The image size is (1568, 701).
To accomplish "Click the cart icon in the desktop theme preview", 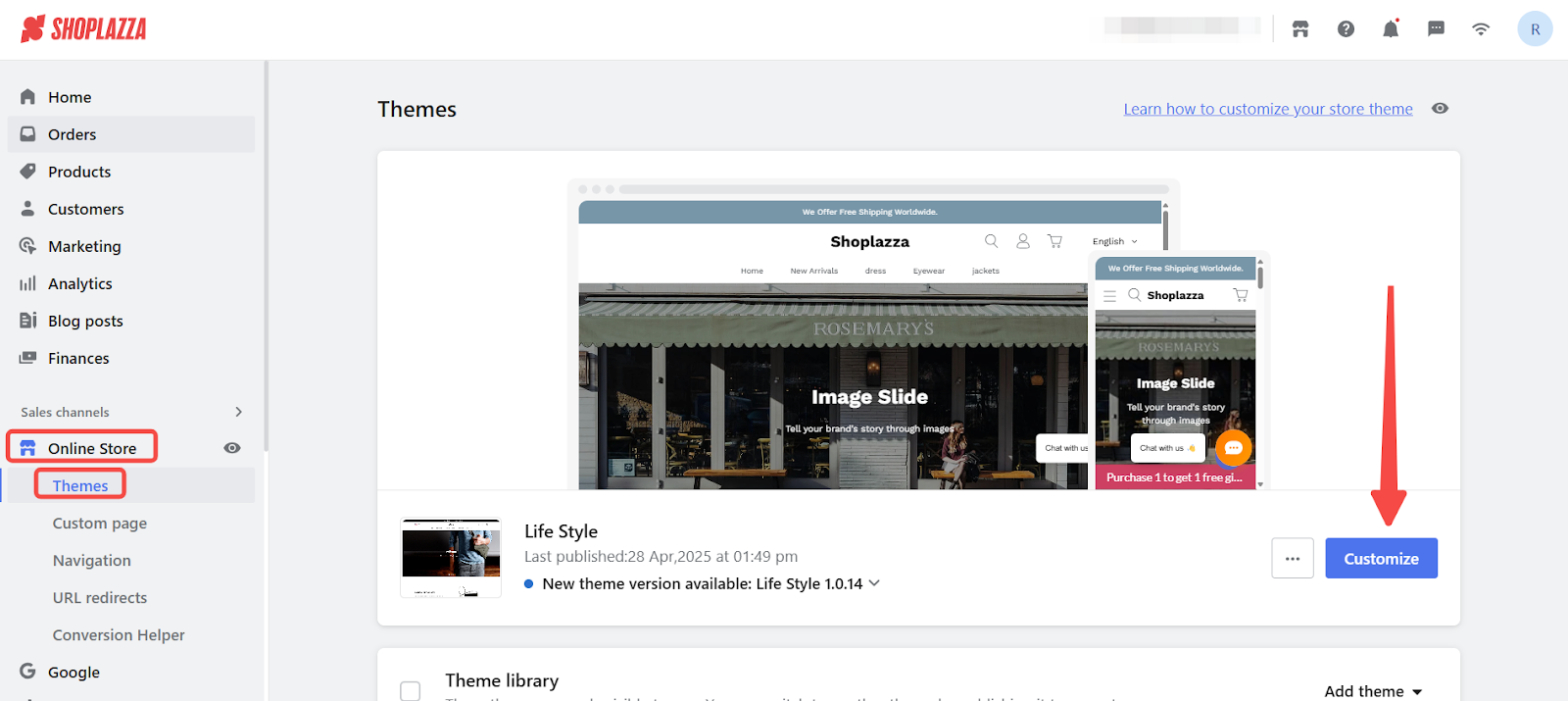I will [x=1054, y=241].
